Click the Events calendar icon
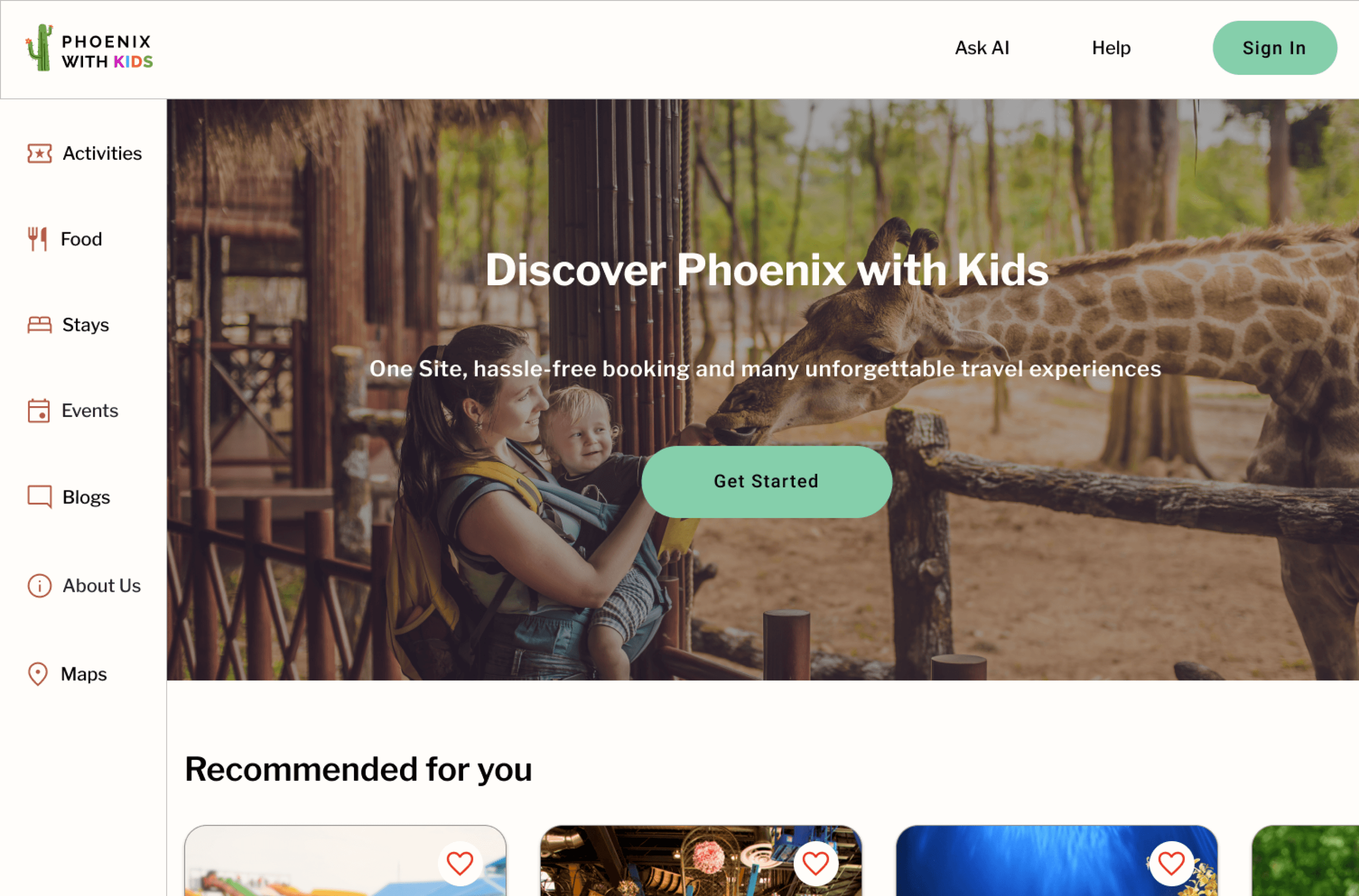The image size is (1359, 896). coord(39,410)
